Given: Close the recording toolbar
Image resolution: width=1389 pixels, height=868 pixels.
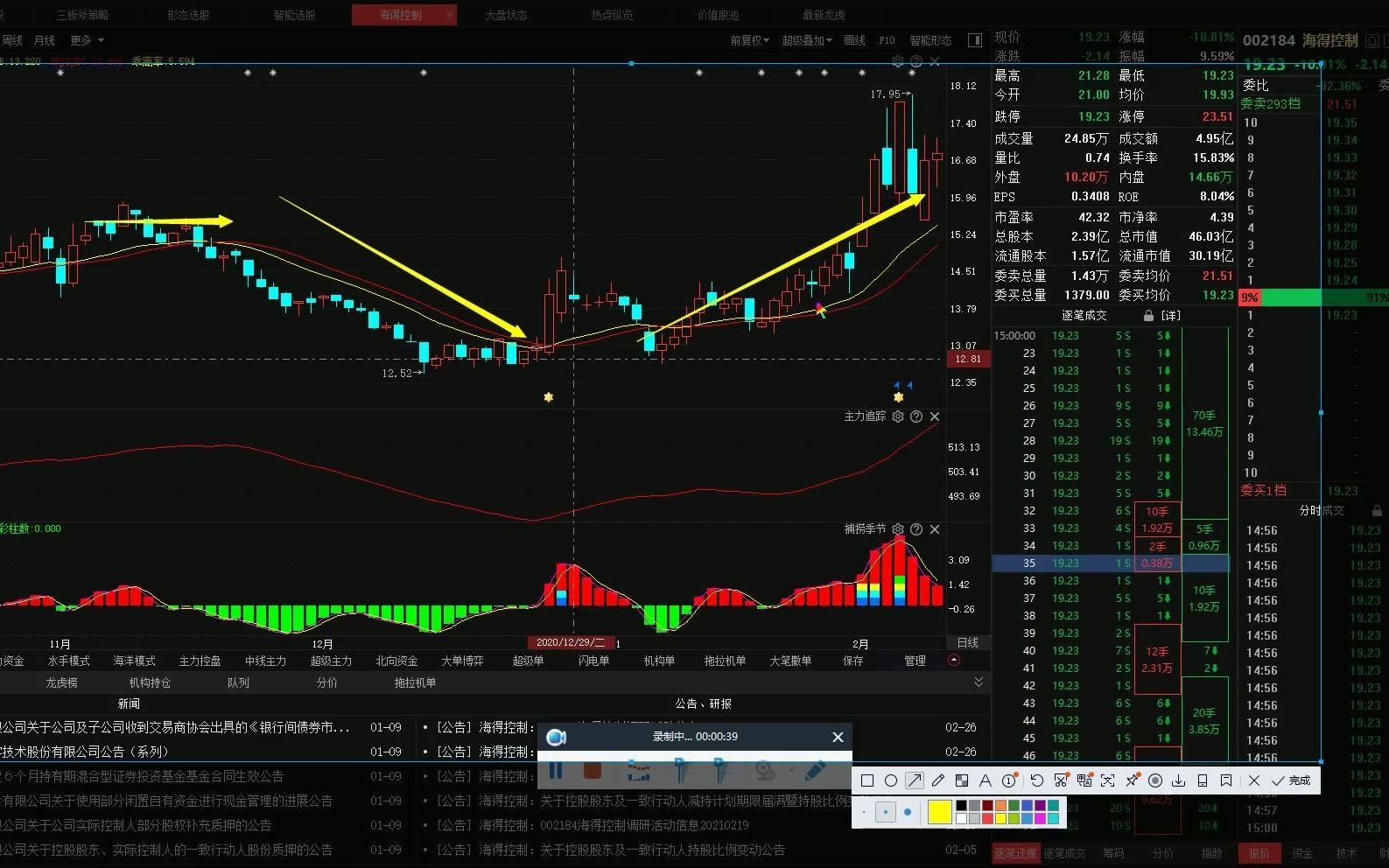Looking at the screenshot, I should 838,737.
